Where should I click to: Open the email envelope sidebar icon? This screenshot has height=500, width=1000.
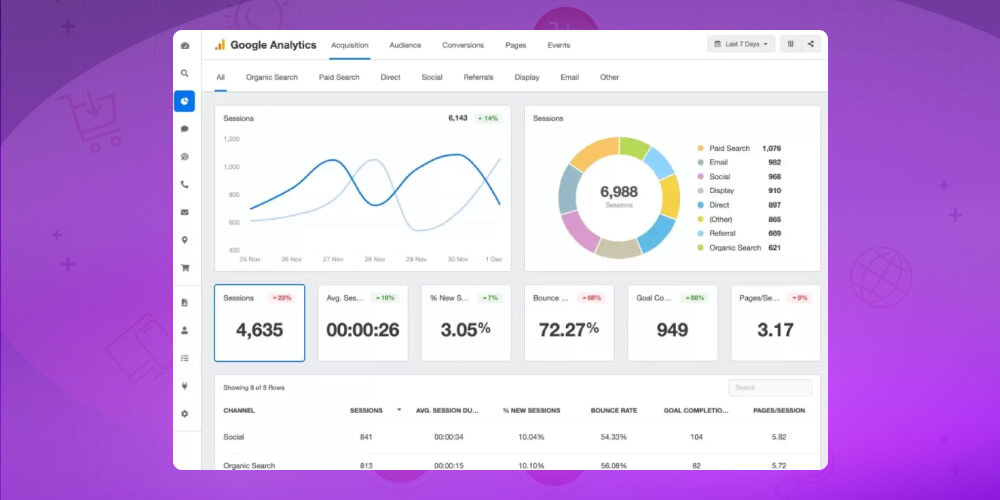click(185, 212)
